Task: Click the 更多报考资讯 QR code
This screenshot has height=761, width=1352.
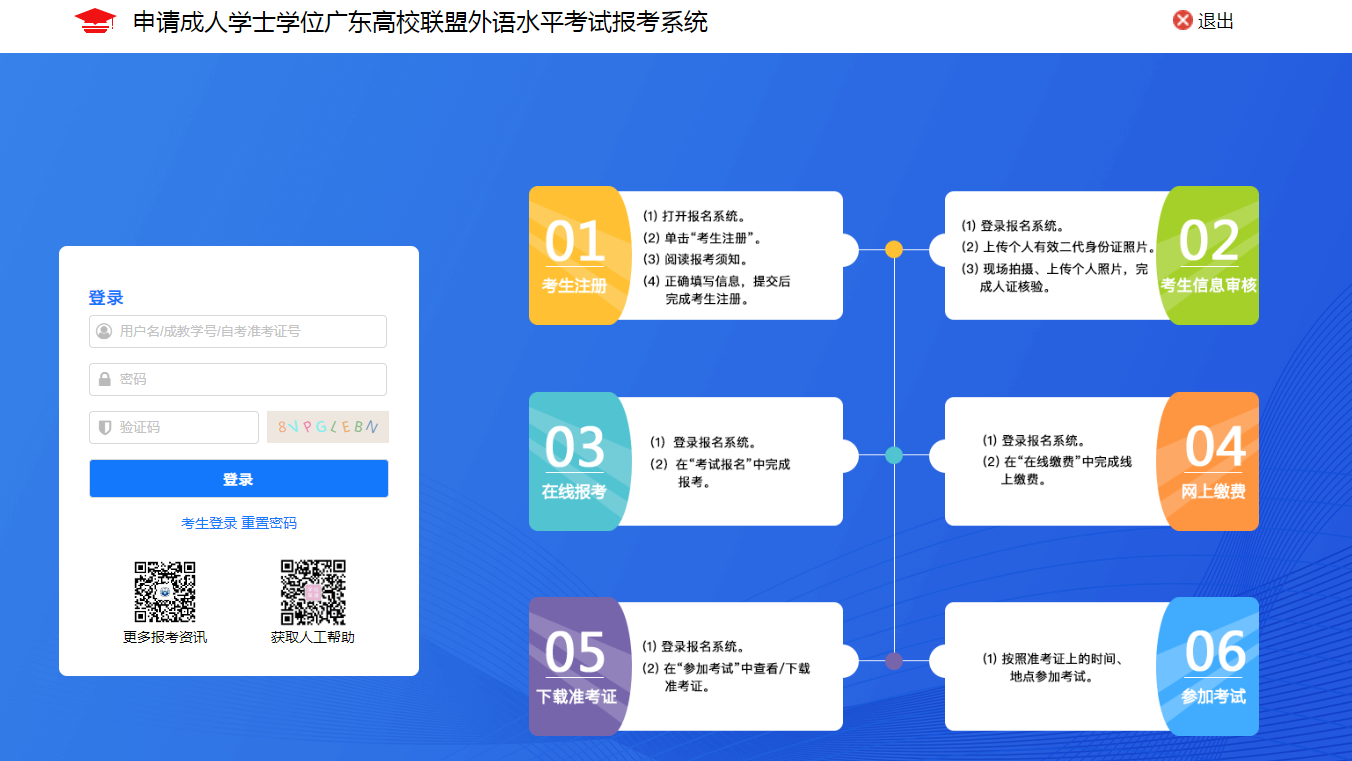Action: tap(165, 591)
